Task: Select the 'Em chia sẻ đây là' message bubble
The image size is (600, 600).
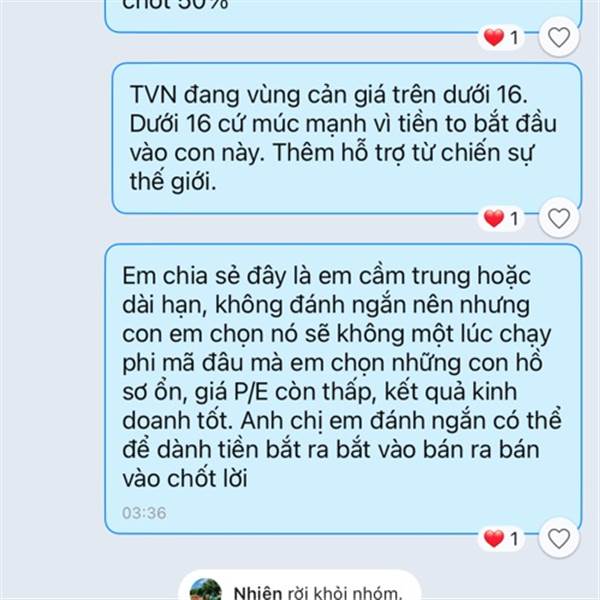Action: [343, 388]
